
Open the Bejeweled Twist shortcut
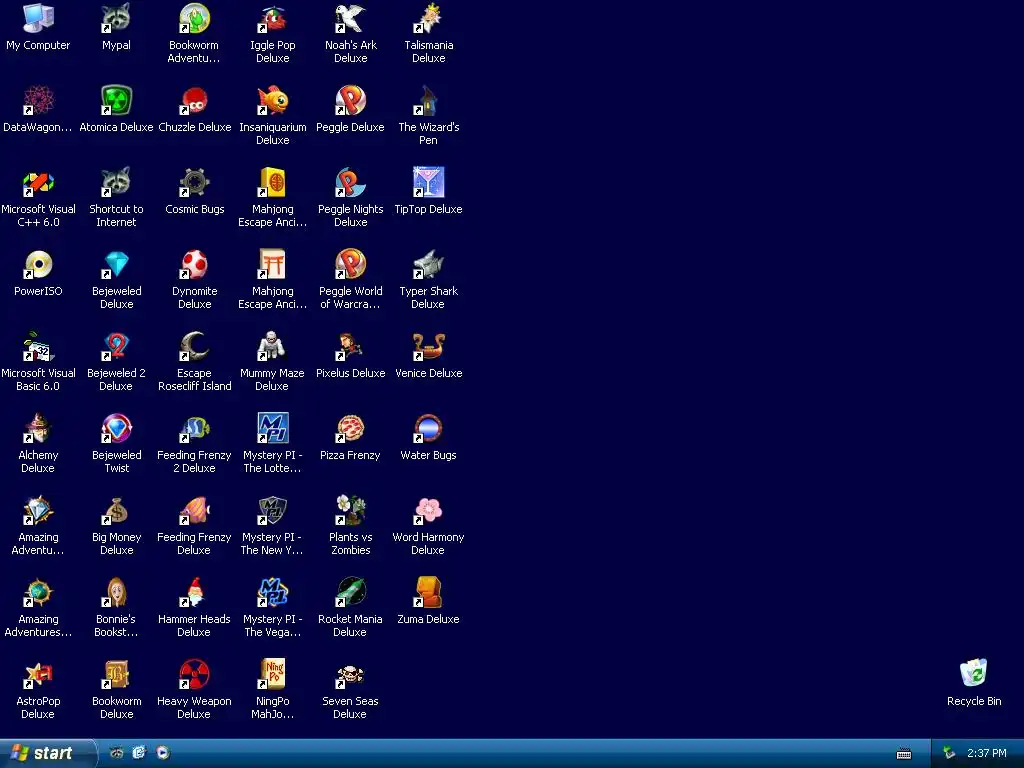click(x=116, y=428)
